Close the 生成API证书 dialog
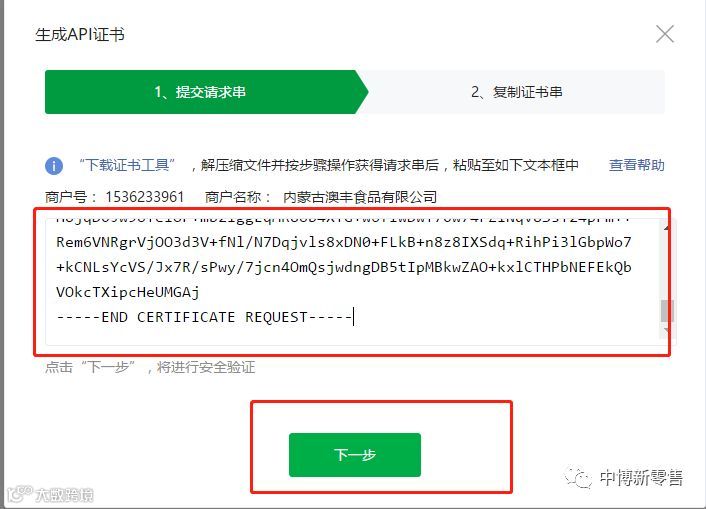706x509 pixels. [665, 34]
